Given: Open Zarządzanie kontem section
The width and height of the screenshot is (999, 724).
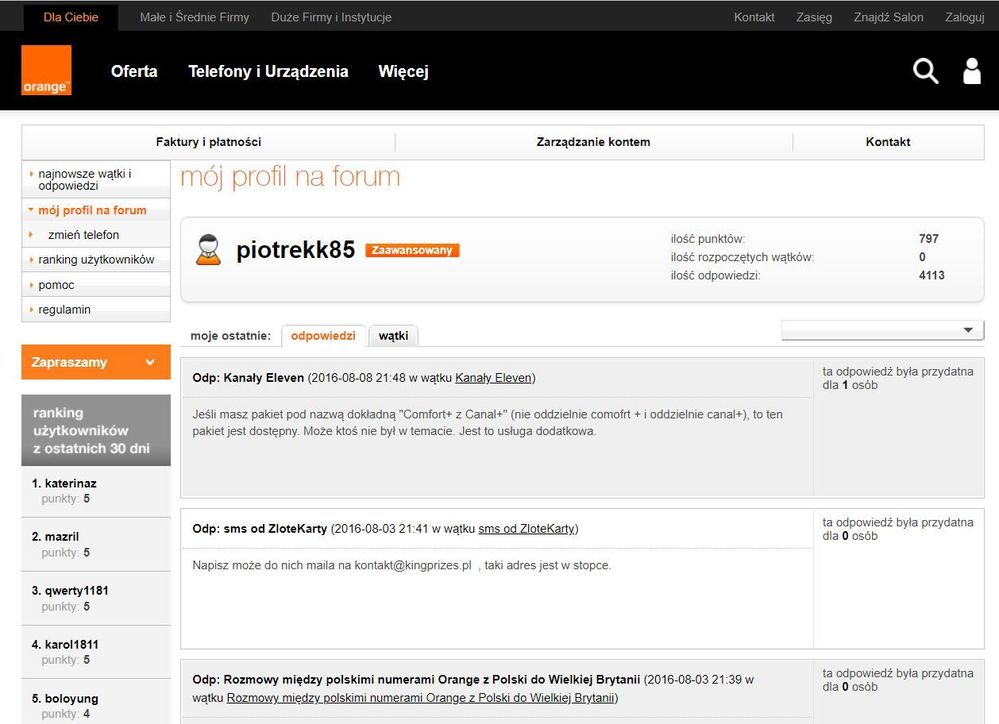Looking at the screenshot, I should [593, 142].
